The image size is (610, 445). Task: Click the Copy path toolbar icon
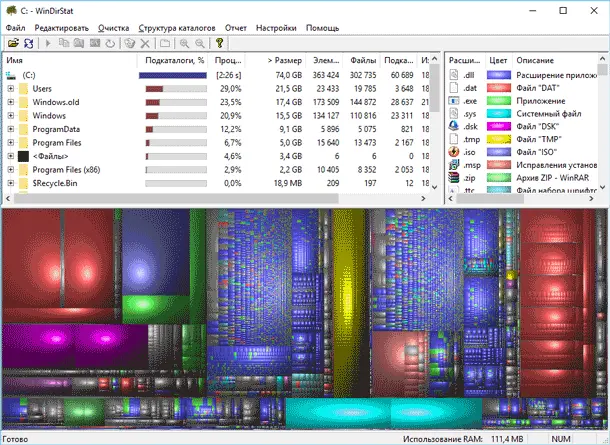[x=64, y=43]
